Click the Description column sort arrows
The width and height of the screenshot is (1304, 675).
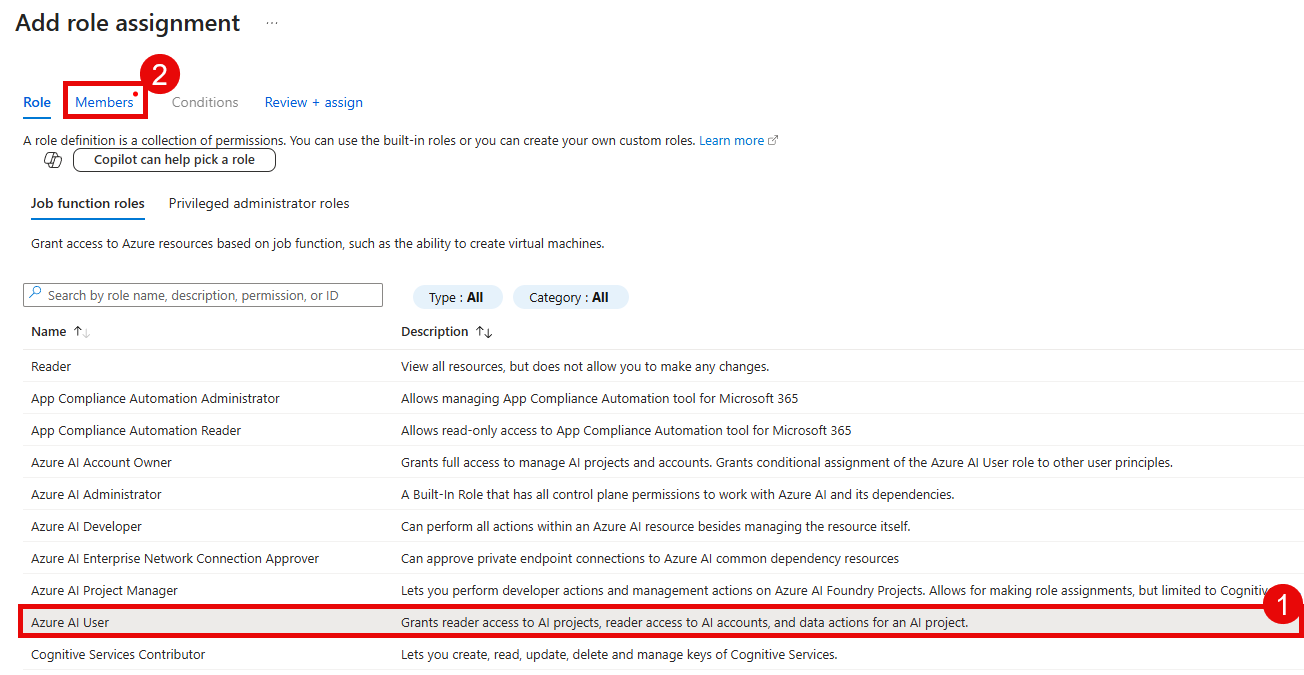tap(486, 331)
